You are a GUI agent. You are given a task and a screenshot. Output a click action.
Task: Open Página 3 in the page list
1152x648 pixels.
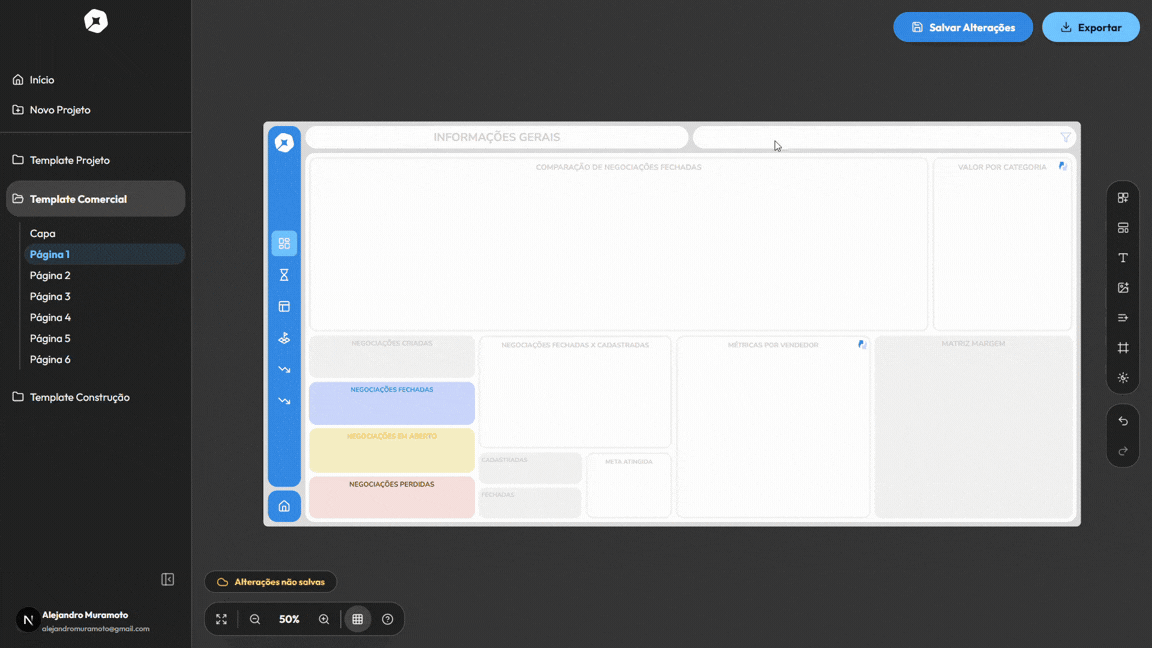pos(50,296)
